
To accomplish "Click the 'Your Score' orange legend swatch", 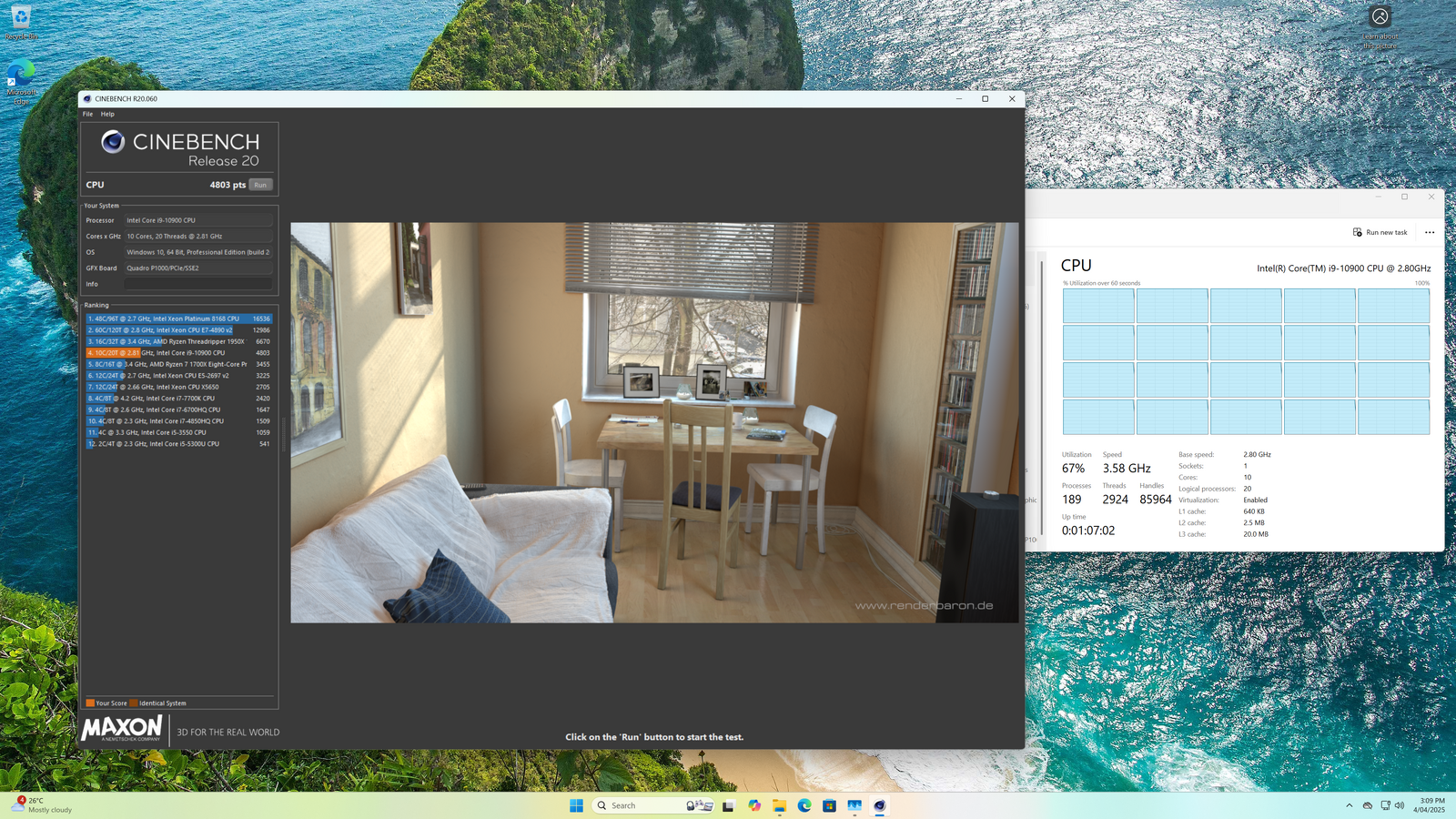I will click(90, 703).
